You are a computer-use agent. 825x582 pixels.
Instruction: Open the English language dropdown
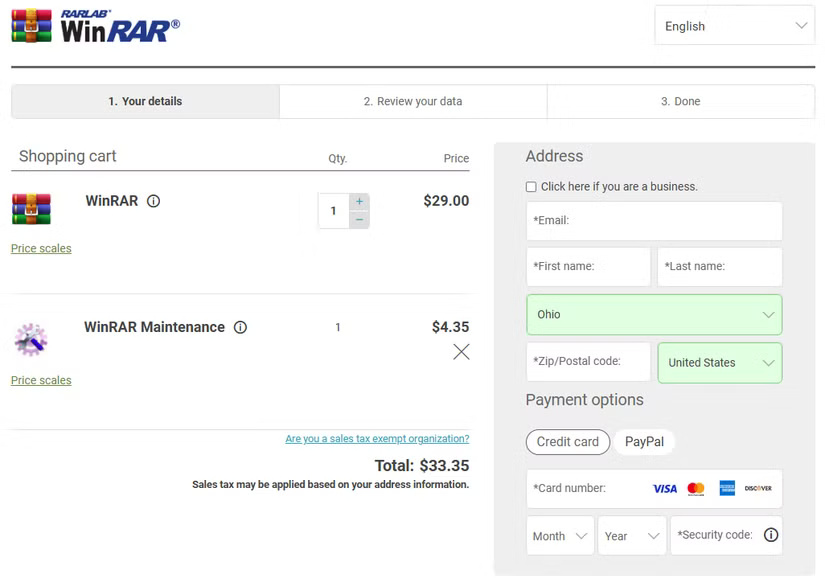(x=734, y=25)
